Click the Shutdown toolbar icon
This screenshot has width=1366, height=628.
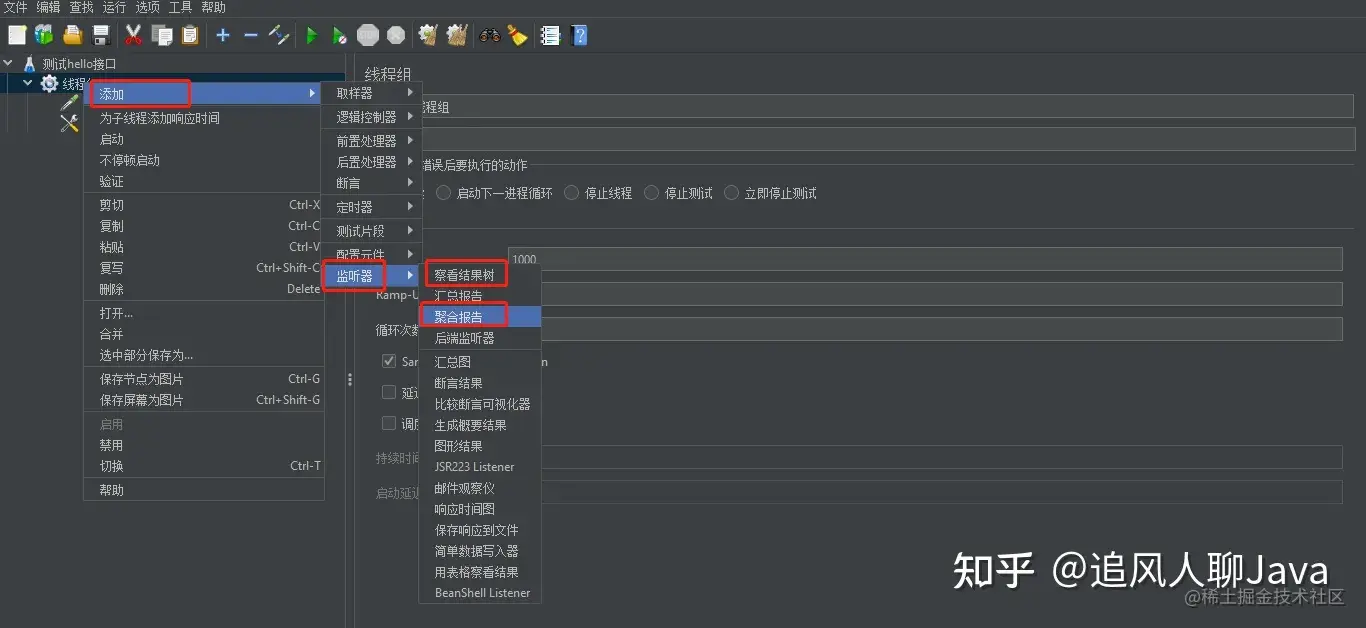[396, 36]
